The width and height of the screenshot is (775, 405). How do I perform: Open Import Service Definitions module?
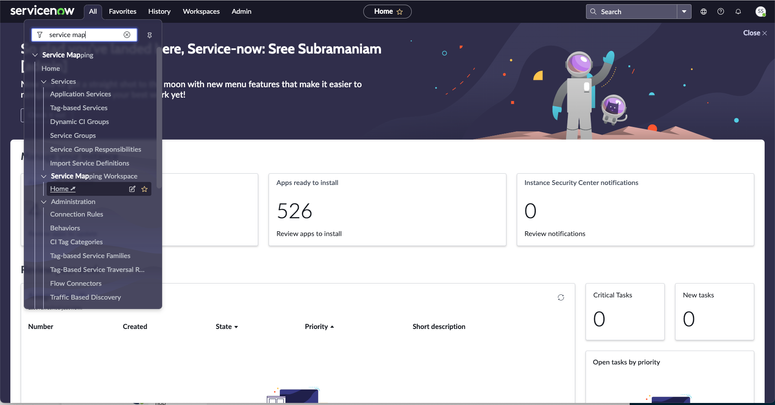point(89,163)
